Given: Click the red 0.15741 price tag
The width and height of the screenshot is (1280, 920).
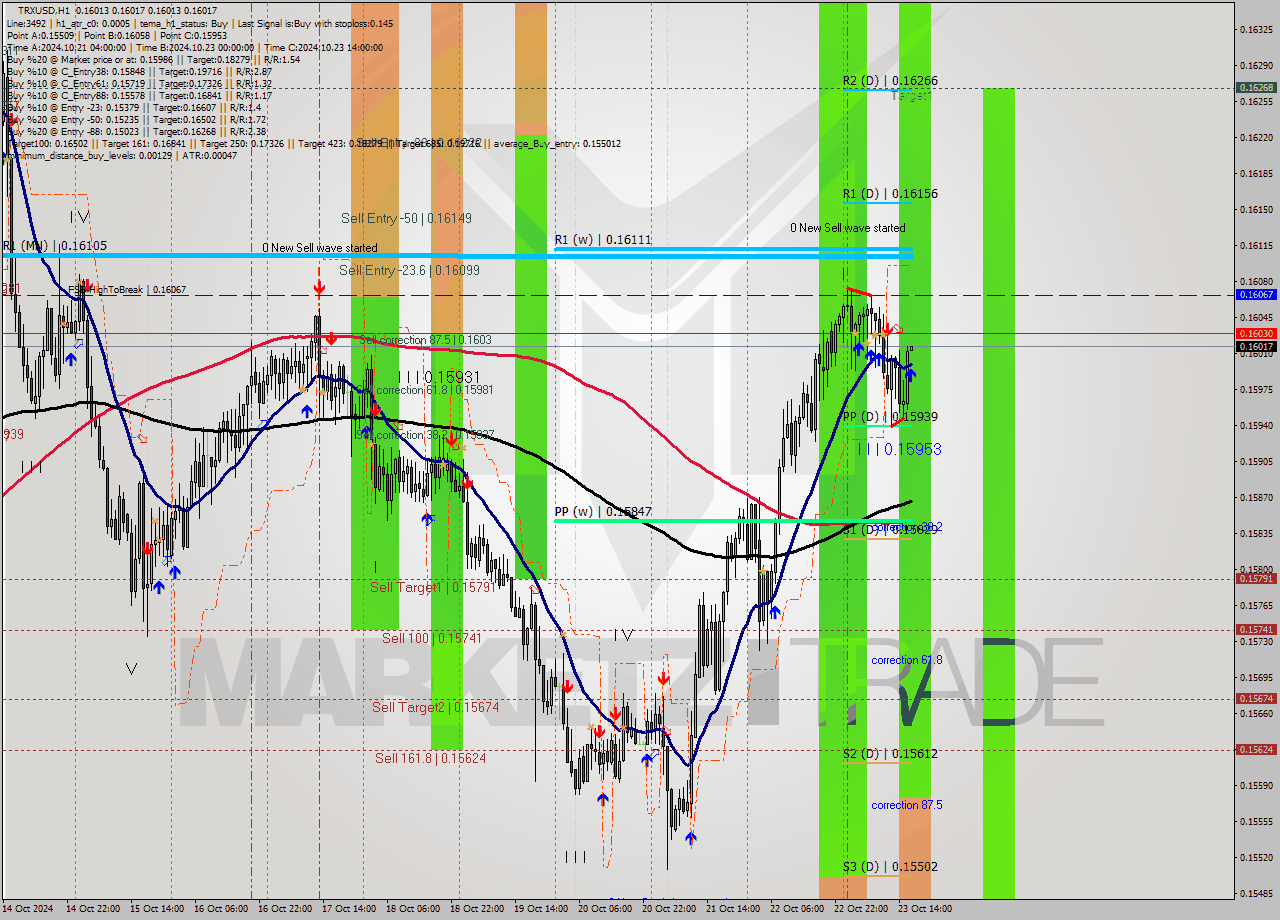Looking at the screenshot, I should [x=1257, y=629].
